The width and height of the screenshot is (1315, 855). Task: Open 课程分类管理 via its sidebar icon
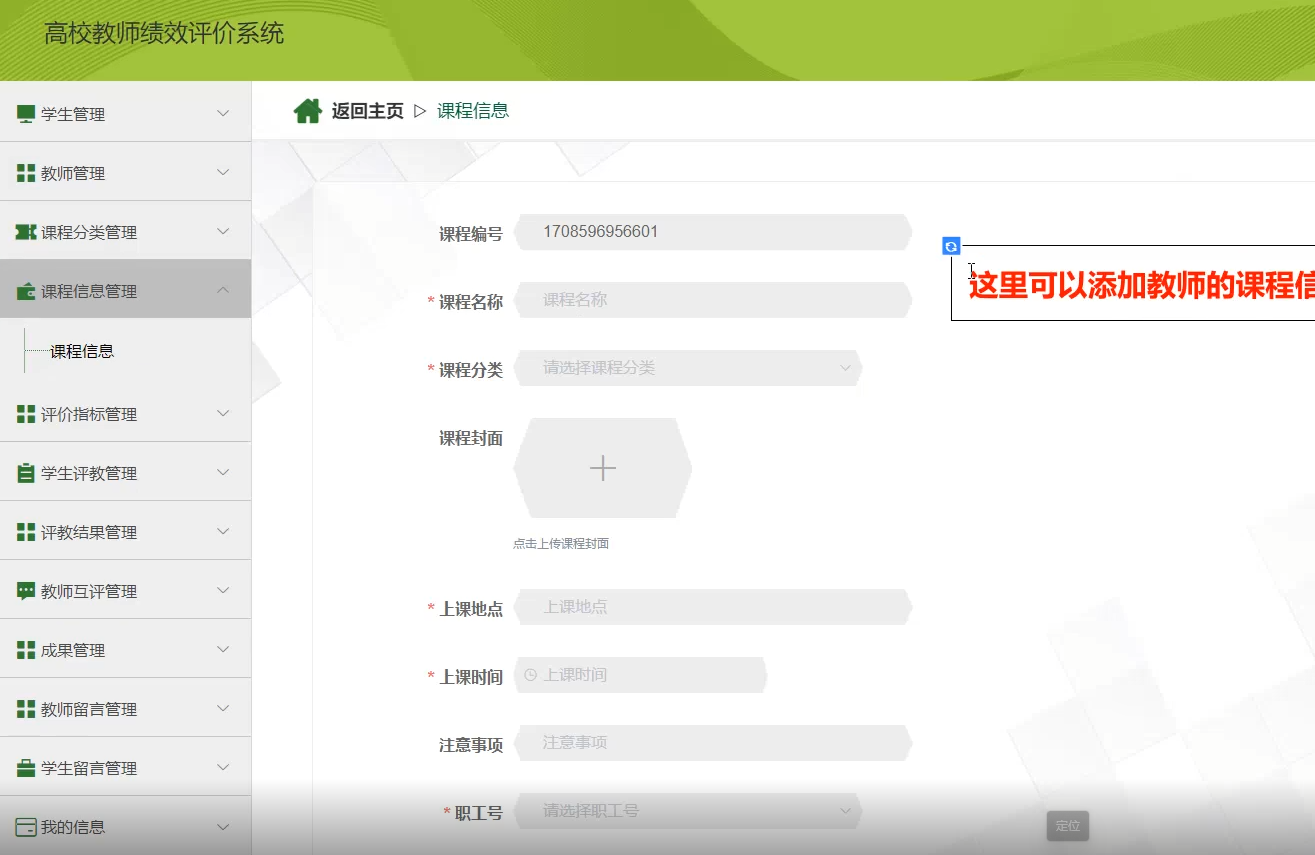pyautogui.click(x=25, y=230)
